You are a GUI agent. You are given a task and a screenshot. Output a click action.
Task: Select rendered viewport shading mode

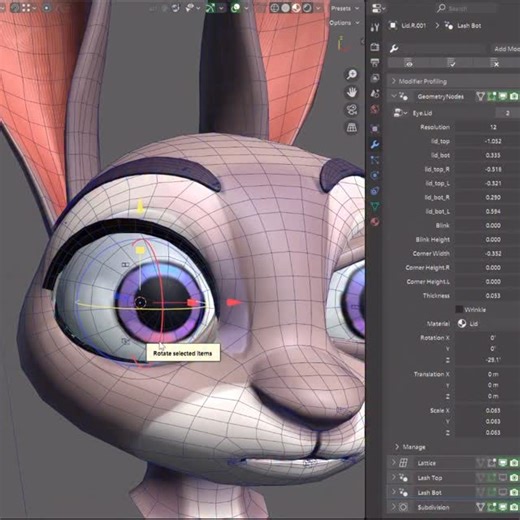click(307, 8)
